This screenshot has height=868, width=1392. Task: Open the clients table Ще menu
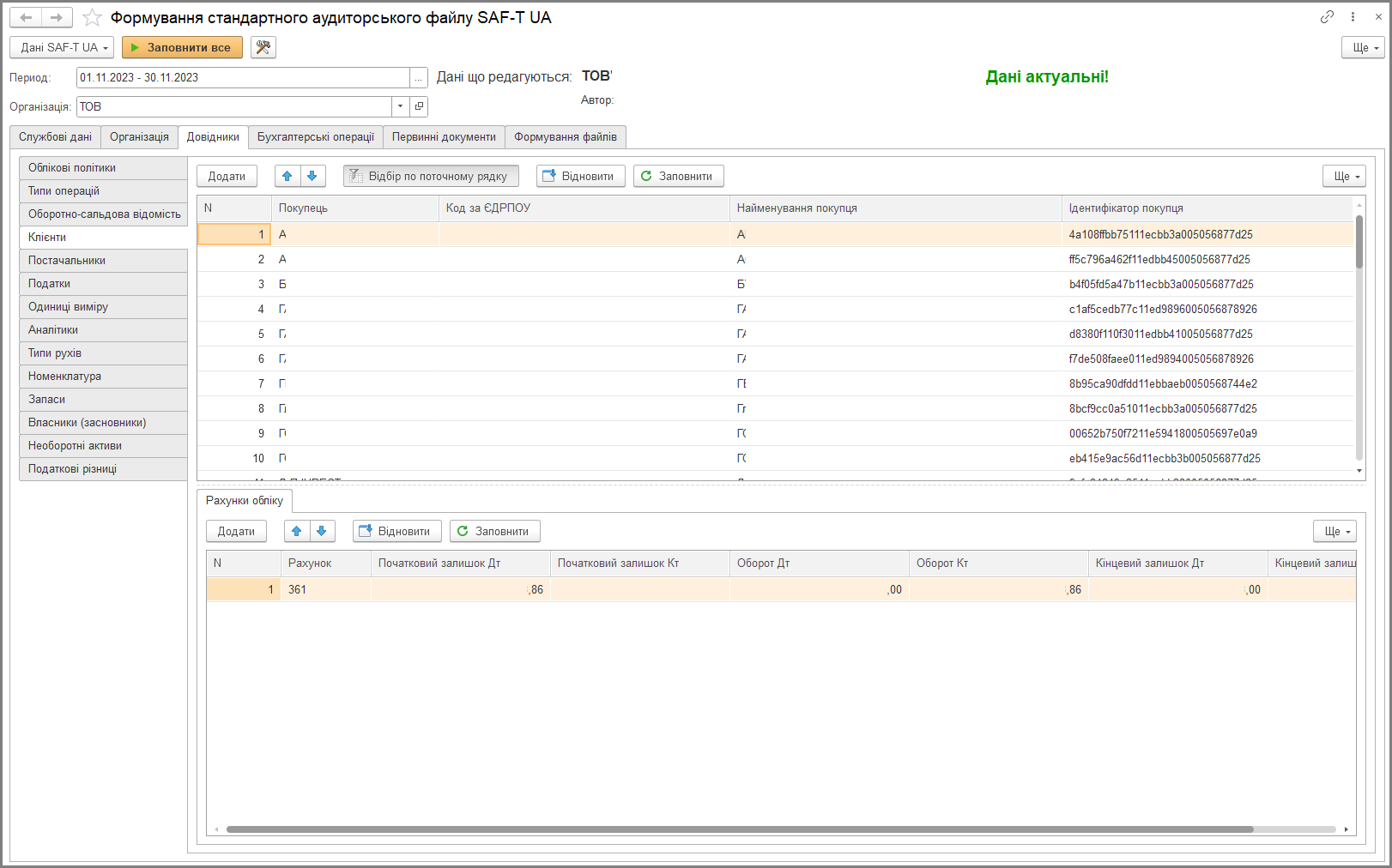[1344, 176]
